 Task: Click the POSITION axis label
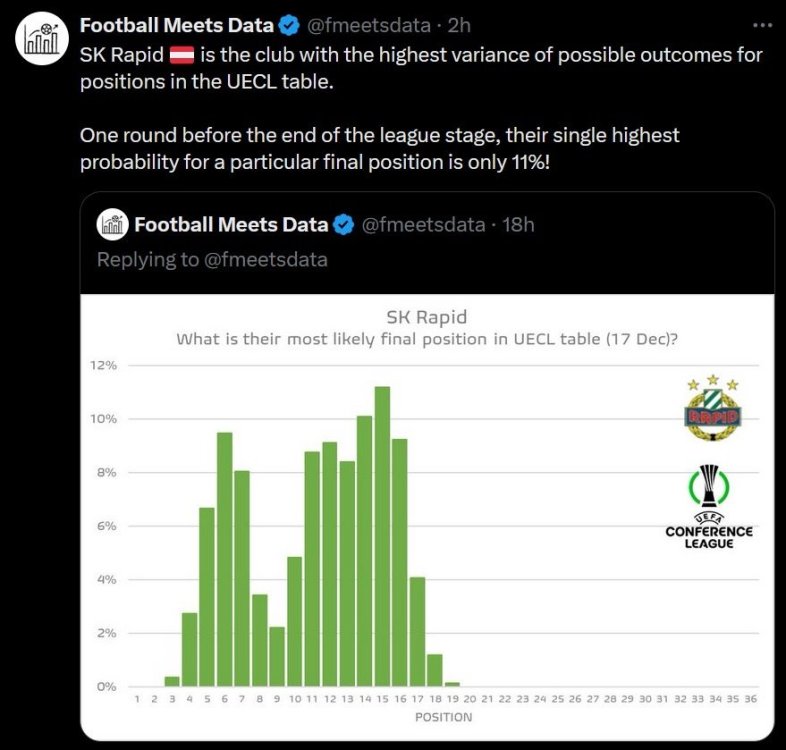pos(444,717)
